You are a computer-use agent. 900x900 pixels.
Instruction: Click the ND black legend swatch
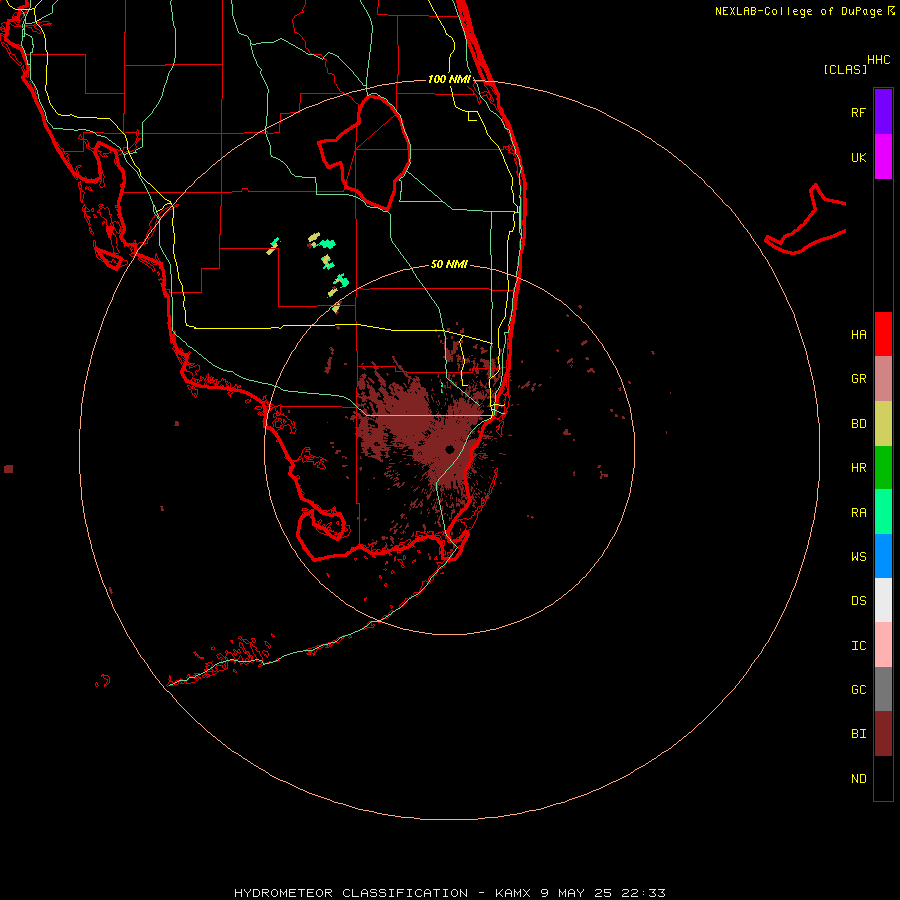(883, 778)
